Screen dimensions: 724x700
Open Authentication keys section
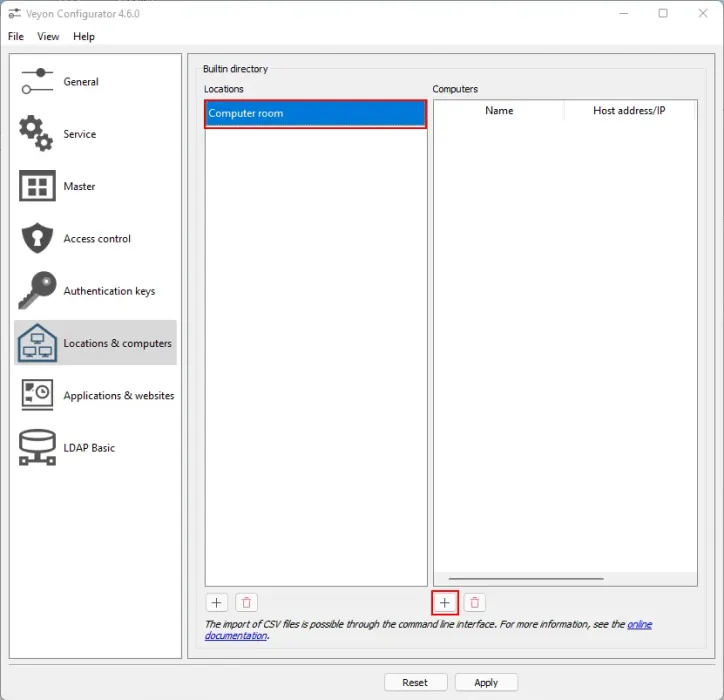(108, 291)
